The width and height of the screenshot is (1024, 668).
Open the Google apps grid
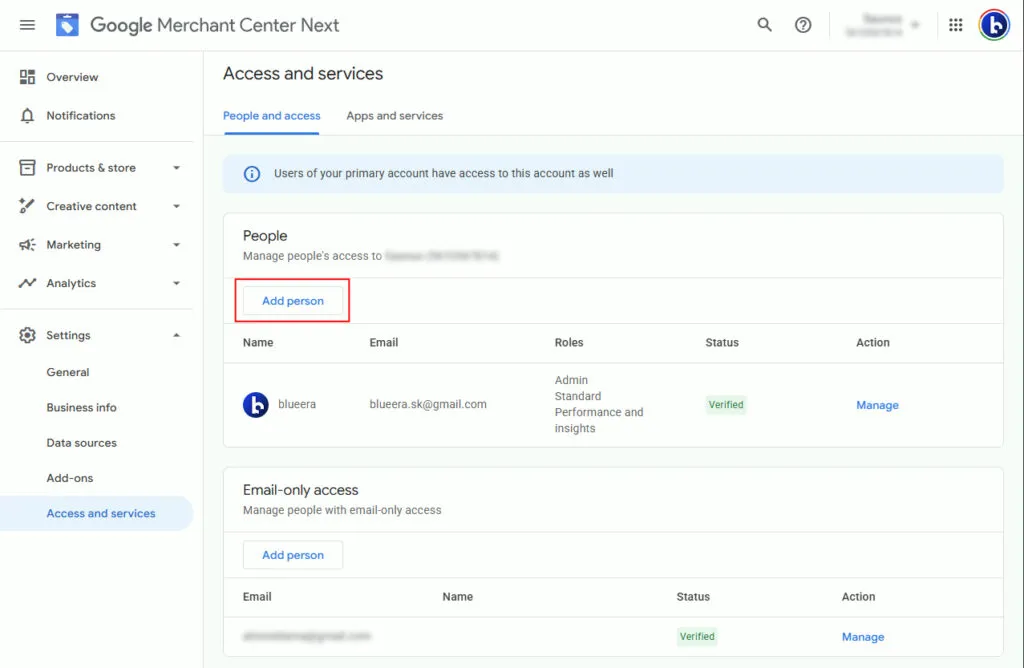point(956,25)
